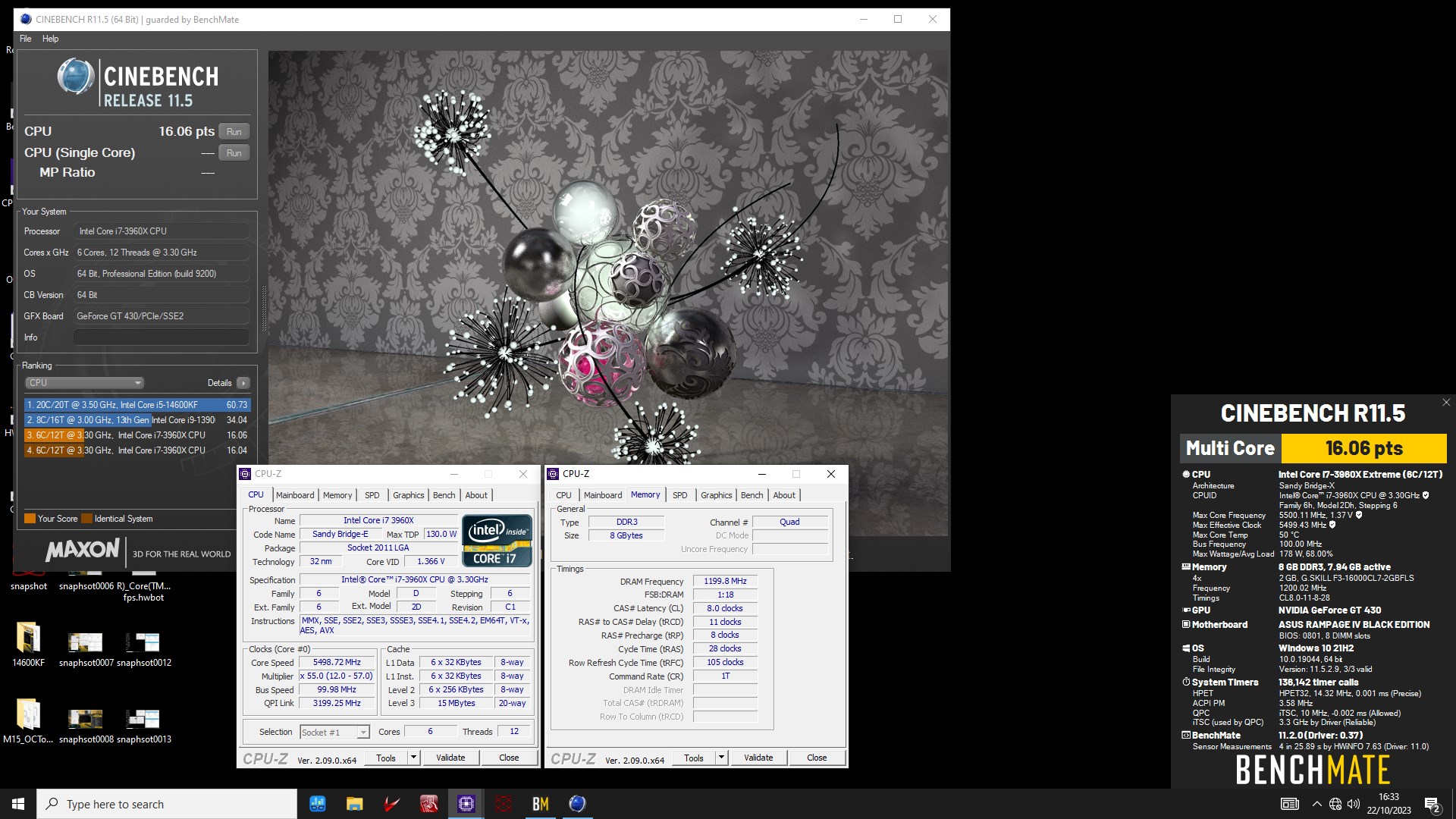Click the Details arrow icon in Ranking
The height and width of the screenshot is (819, 1456).
[243, 383]
